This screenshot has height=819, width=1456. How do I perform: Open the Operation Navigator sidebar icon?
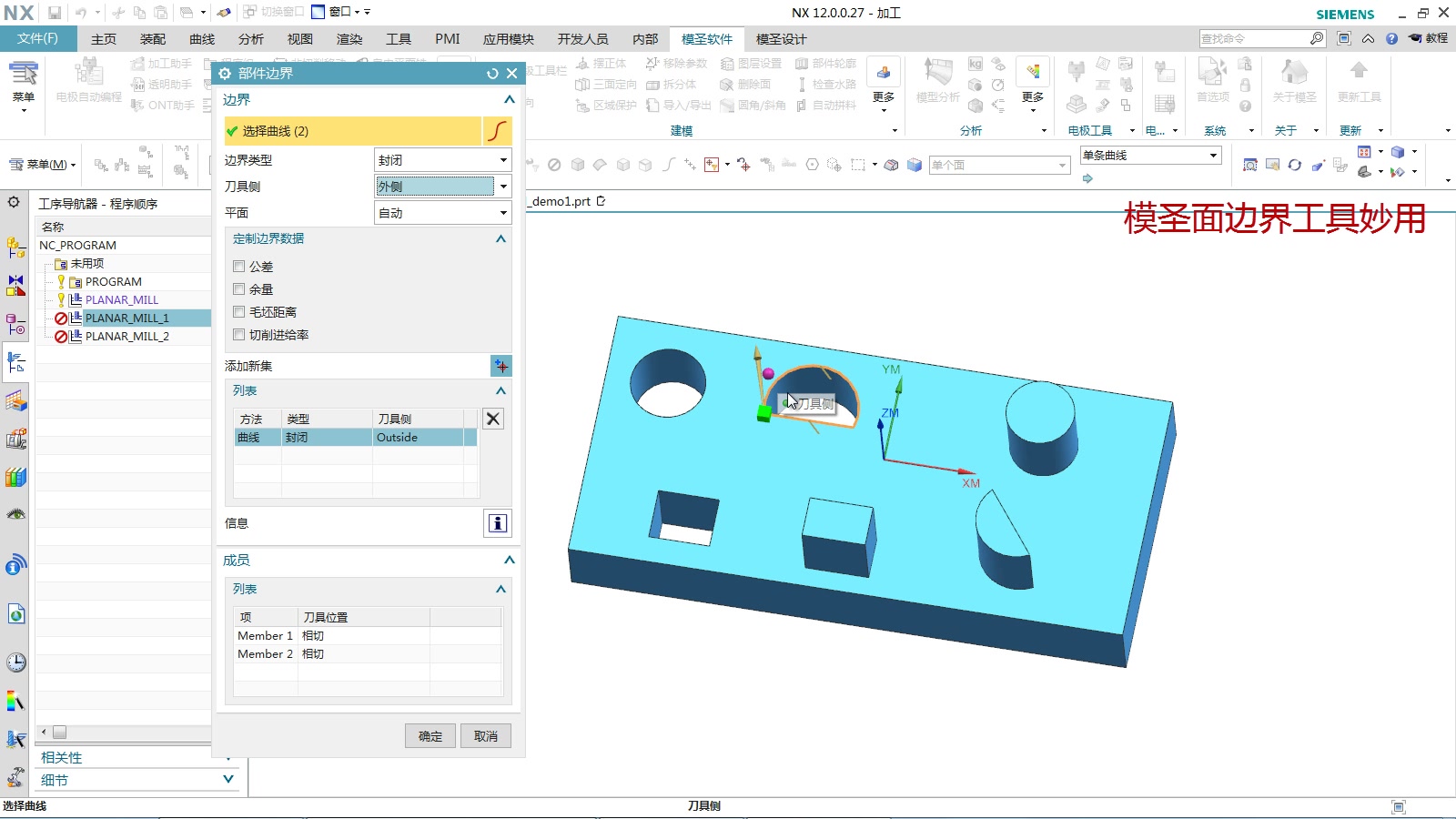click(15, 363)
